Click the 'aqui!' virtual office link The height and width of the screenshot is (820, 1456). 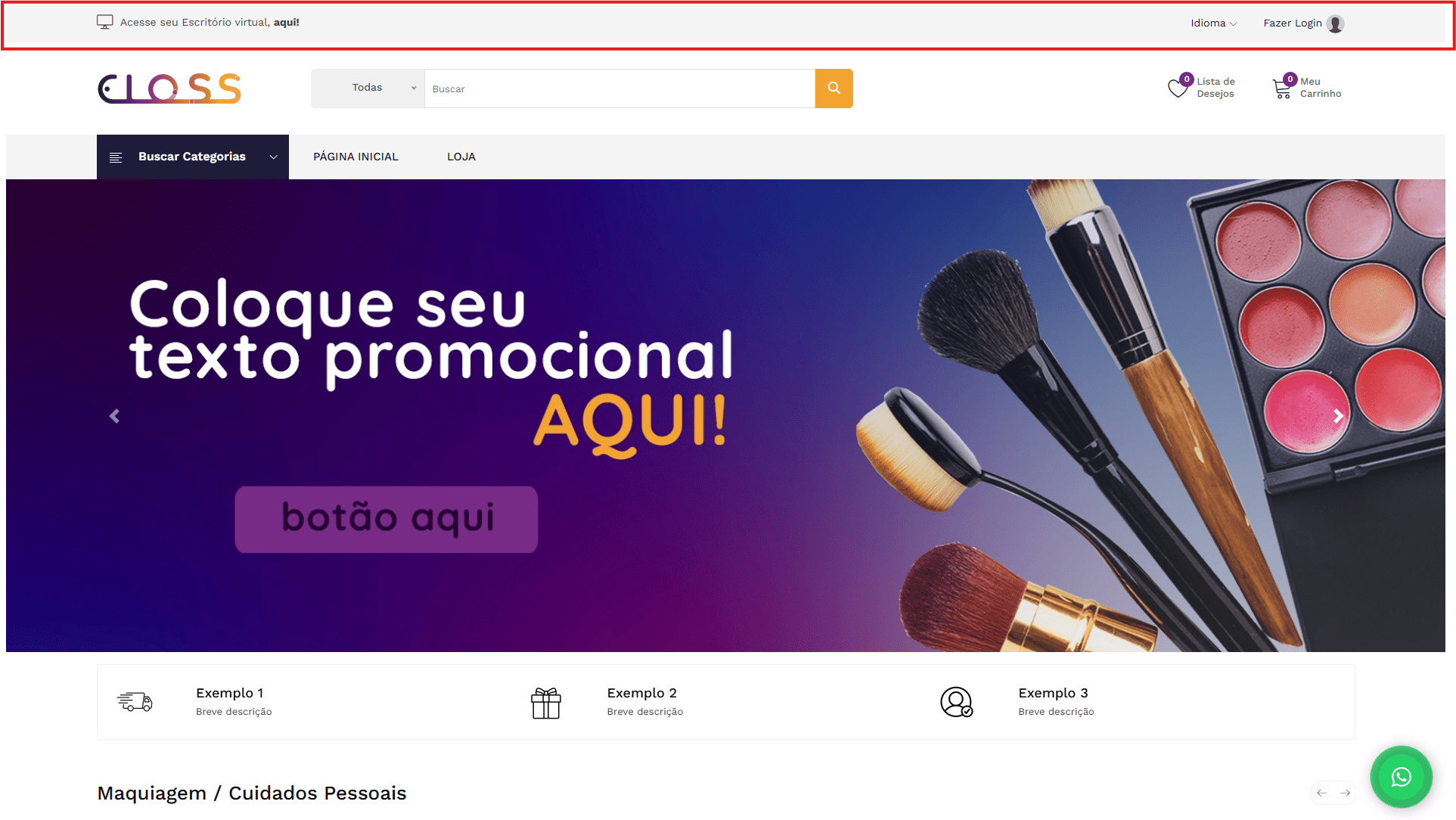[x=287, y=22]
